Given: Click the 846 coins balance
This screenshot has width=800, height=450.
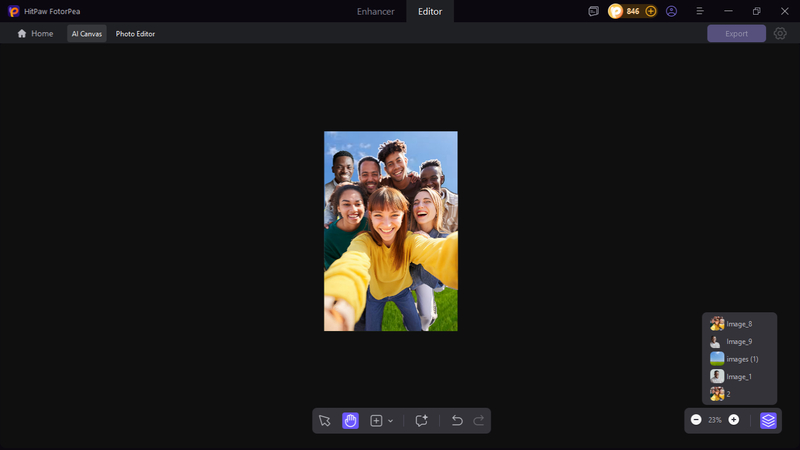Looking at the screenshot, I should click(633, 11).
